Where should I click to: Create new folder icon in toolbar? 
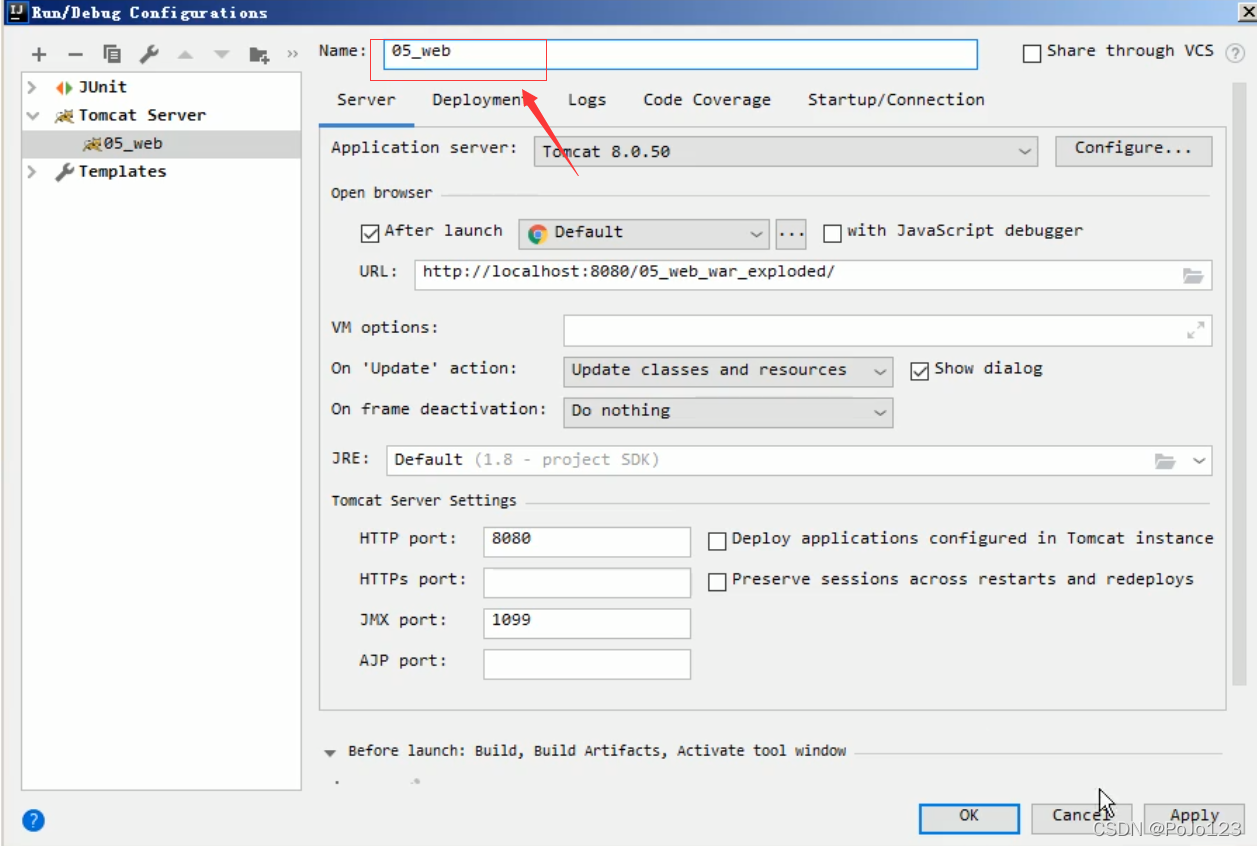click(259, 54)
